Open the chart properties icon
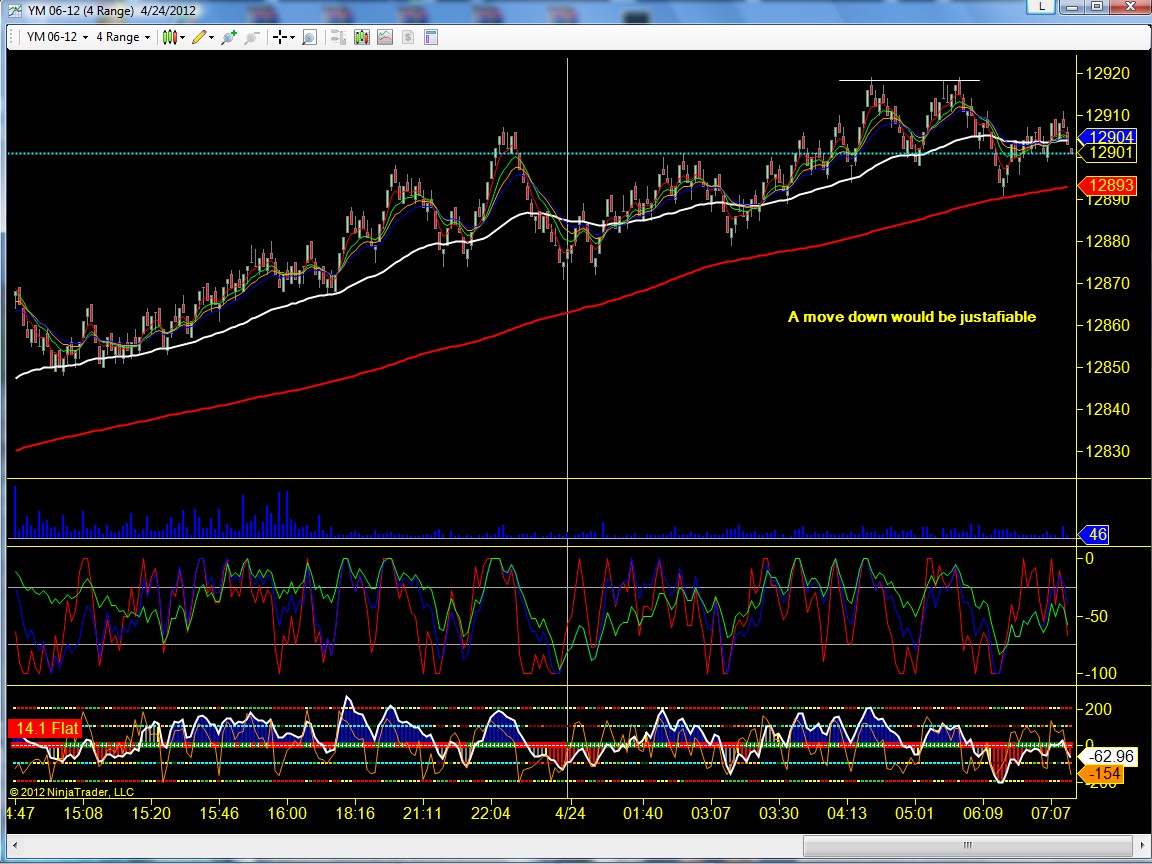The image size is (1152, 864). (x=431, y=37)
